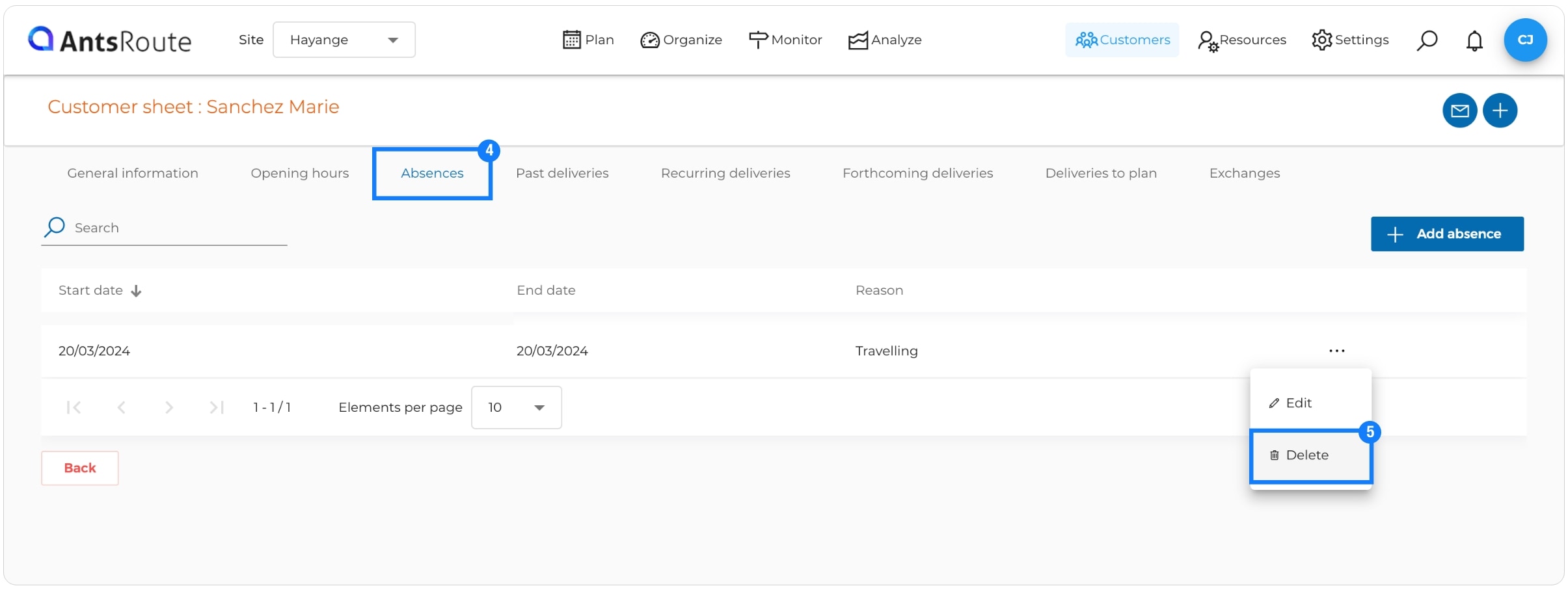
Task: Open the CJ user avatar menu
Action: click(1525, 40)
